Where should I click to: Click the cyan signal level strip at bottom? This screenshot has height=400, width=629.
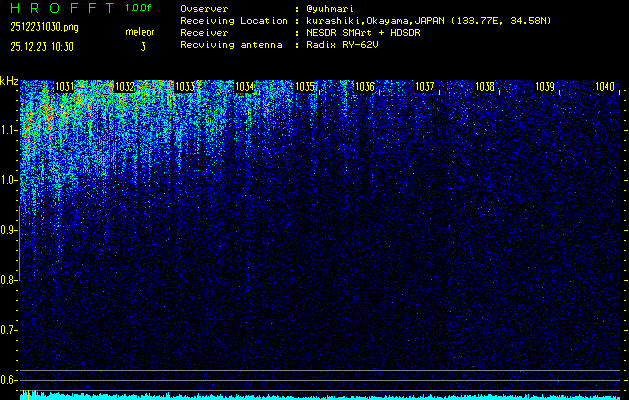[320, 396]
